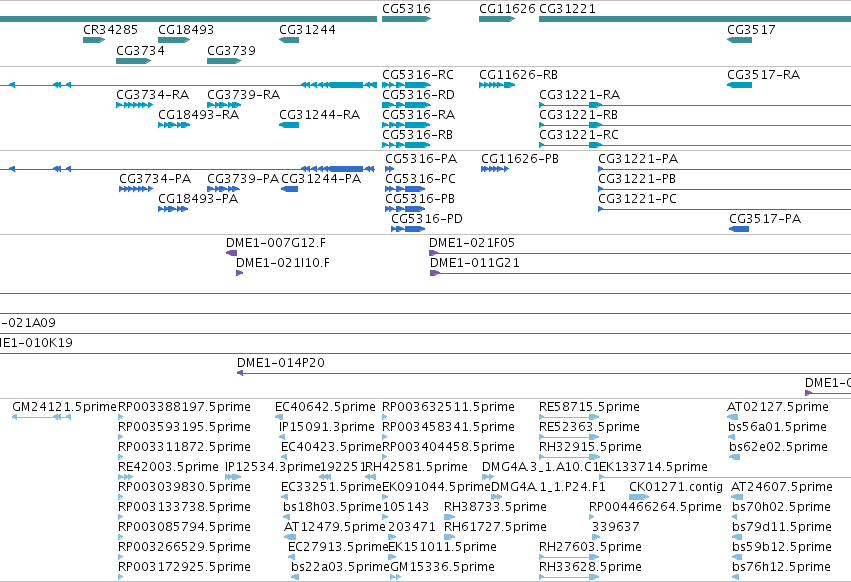Click the CG3734 gene label
Viewport: 851px width, 582px height.
click(x=140, y=50)
